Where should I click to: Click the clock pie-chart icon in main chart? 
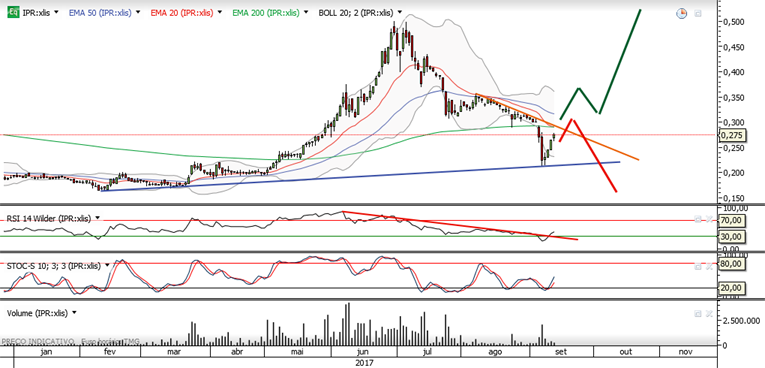coord(681,14)
